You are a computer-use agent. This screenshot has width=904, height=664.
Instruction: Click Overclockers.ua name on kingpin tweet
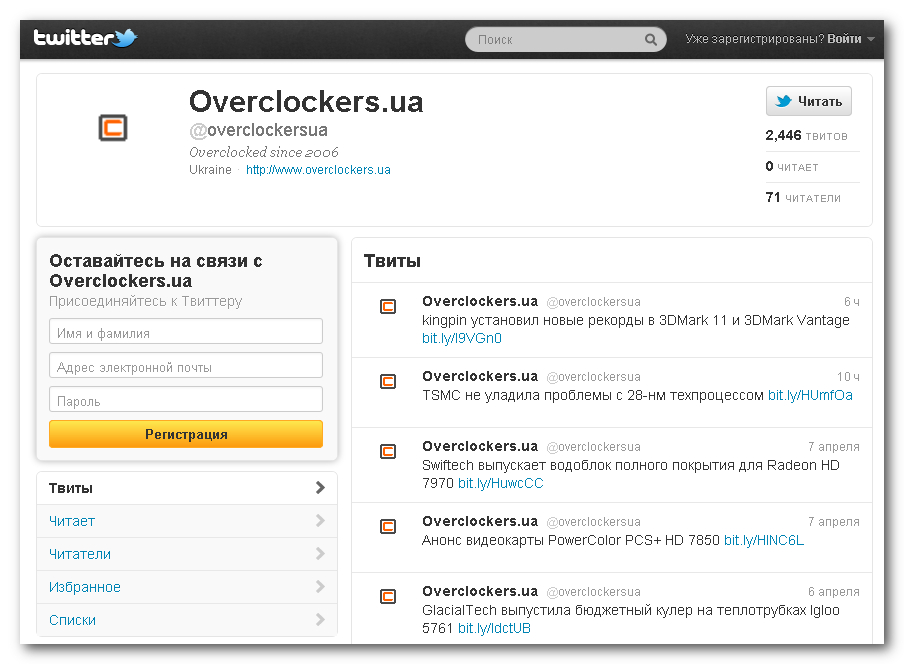pyautogui.click(x=480, y=301)
